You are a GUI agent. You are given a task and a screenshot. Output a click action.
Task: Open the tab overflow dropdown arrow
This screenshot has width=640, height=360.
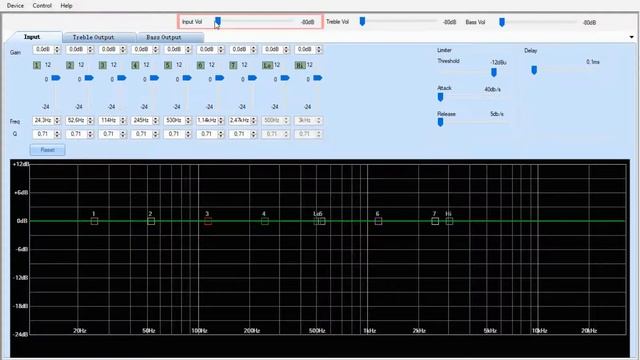(x=631, y=37)
